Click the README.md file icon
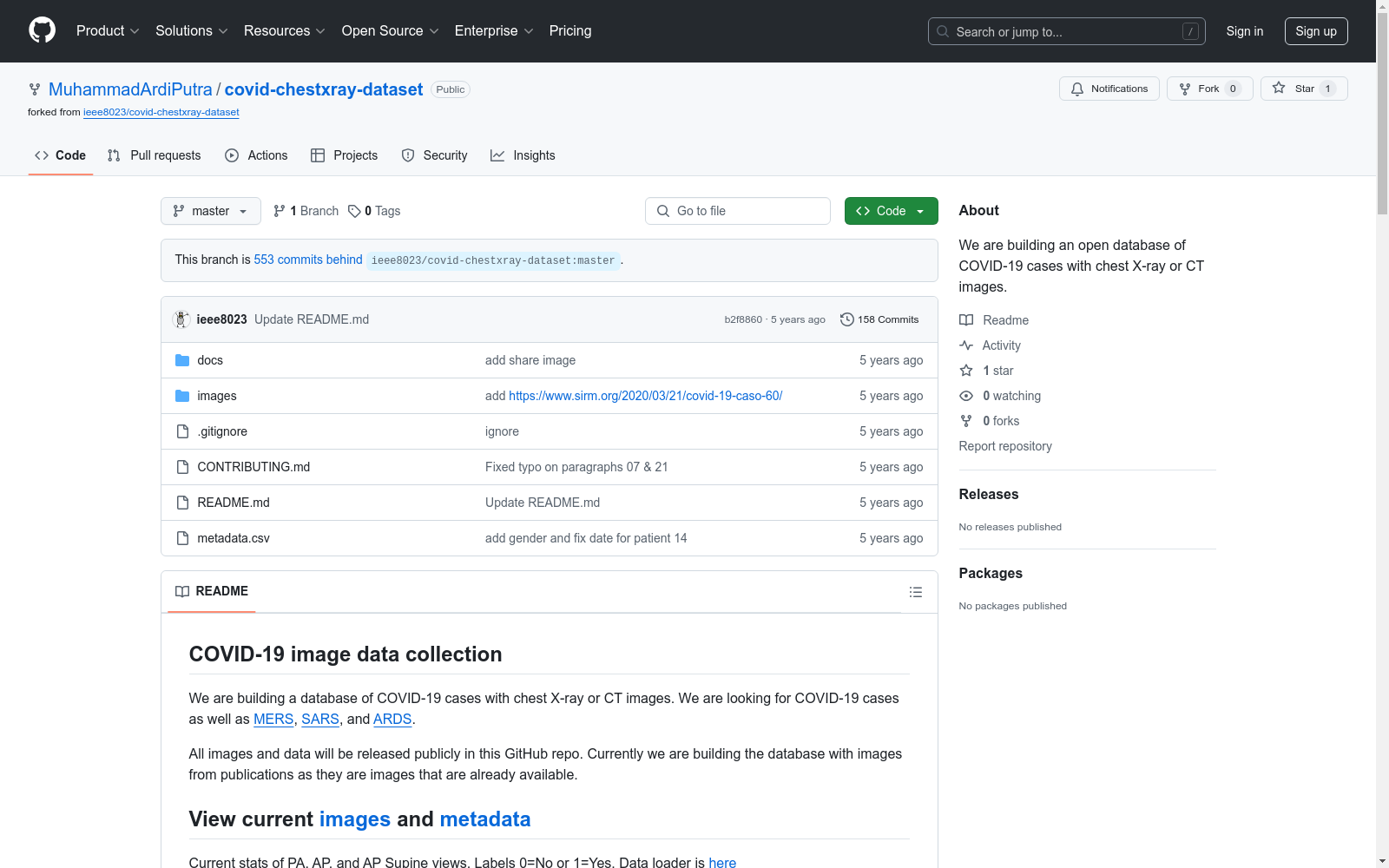 coord(182,503)
